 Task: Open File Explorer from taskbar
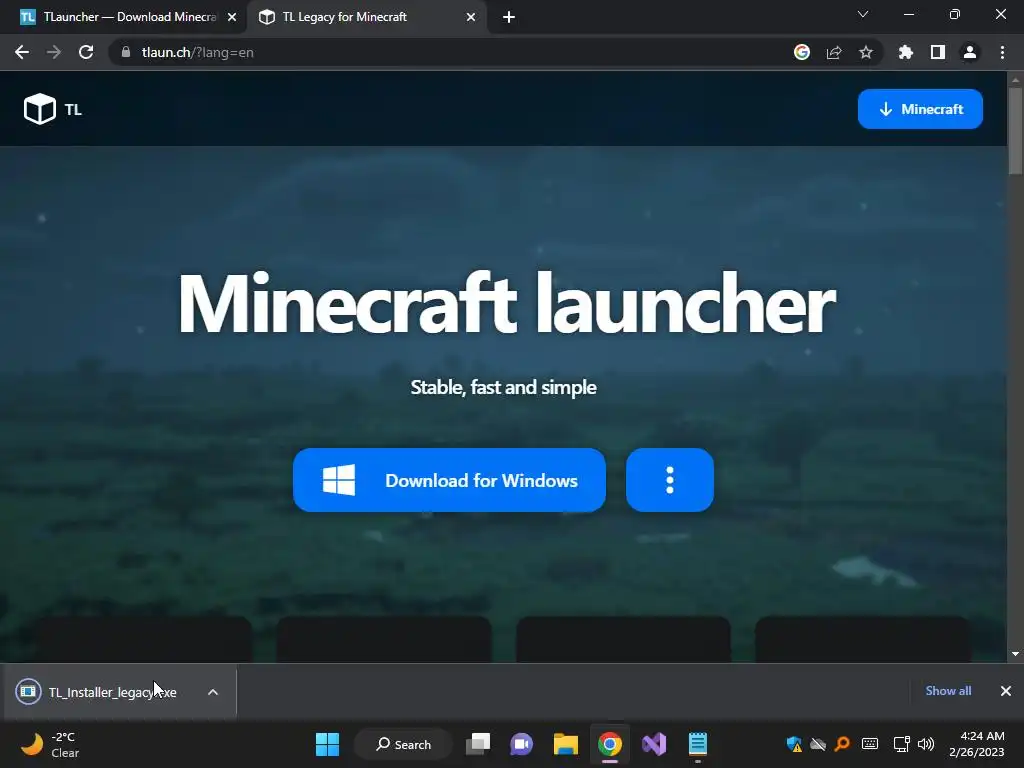point(566,744)
